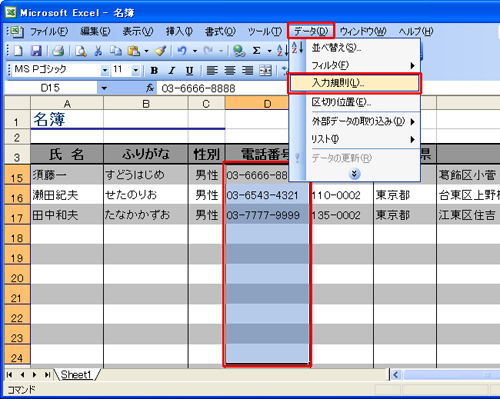Toggle Underline formatting
Image resolution: width=500 pixels, height=399 pixels.
189,71
